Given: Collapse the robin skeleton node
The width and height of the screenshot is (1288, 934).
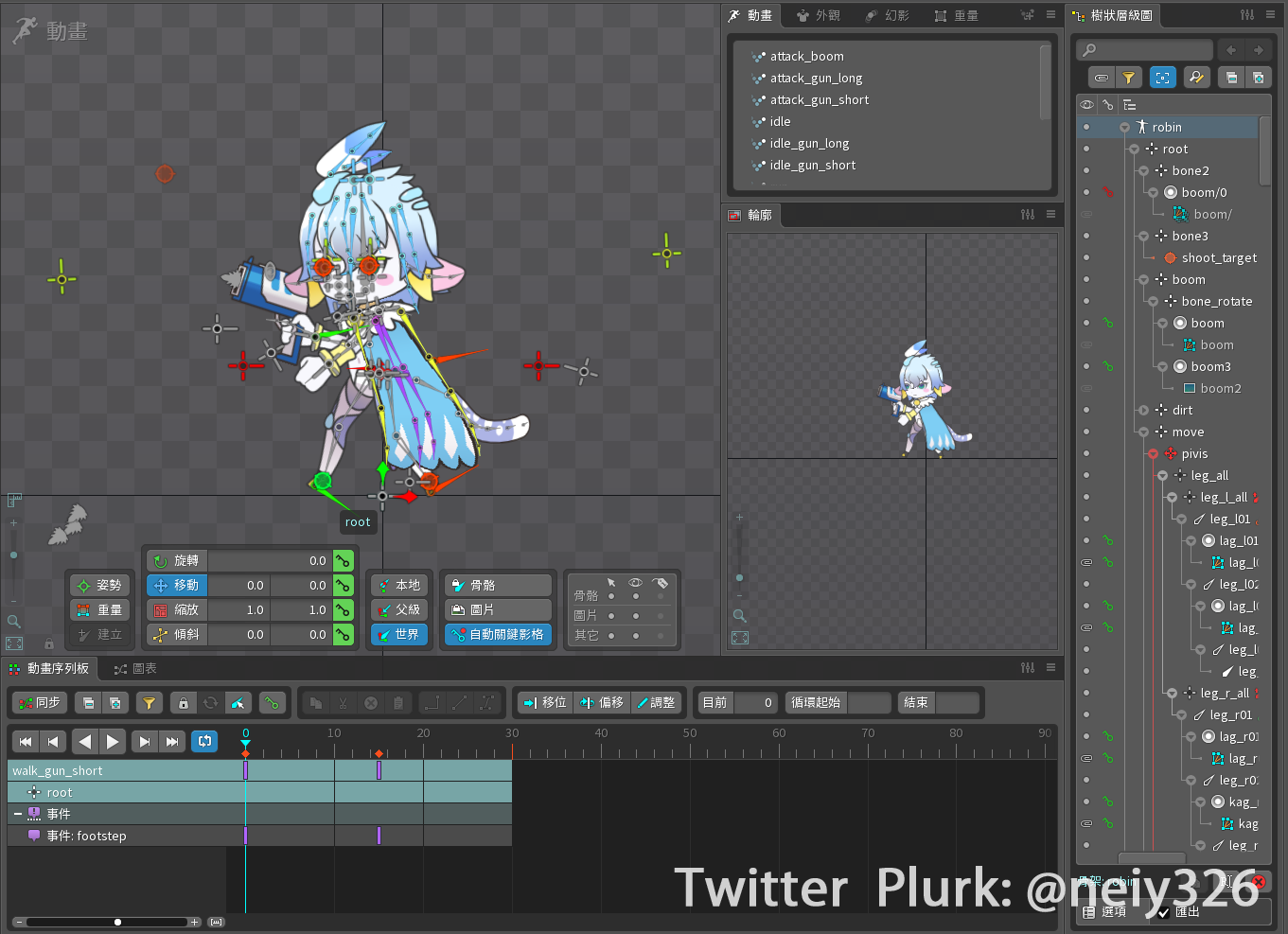Looking at the screenshot, I should coord(1124,128).
